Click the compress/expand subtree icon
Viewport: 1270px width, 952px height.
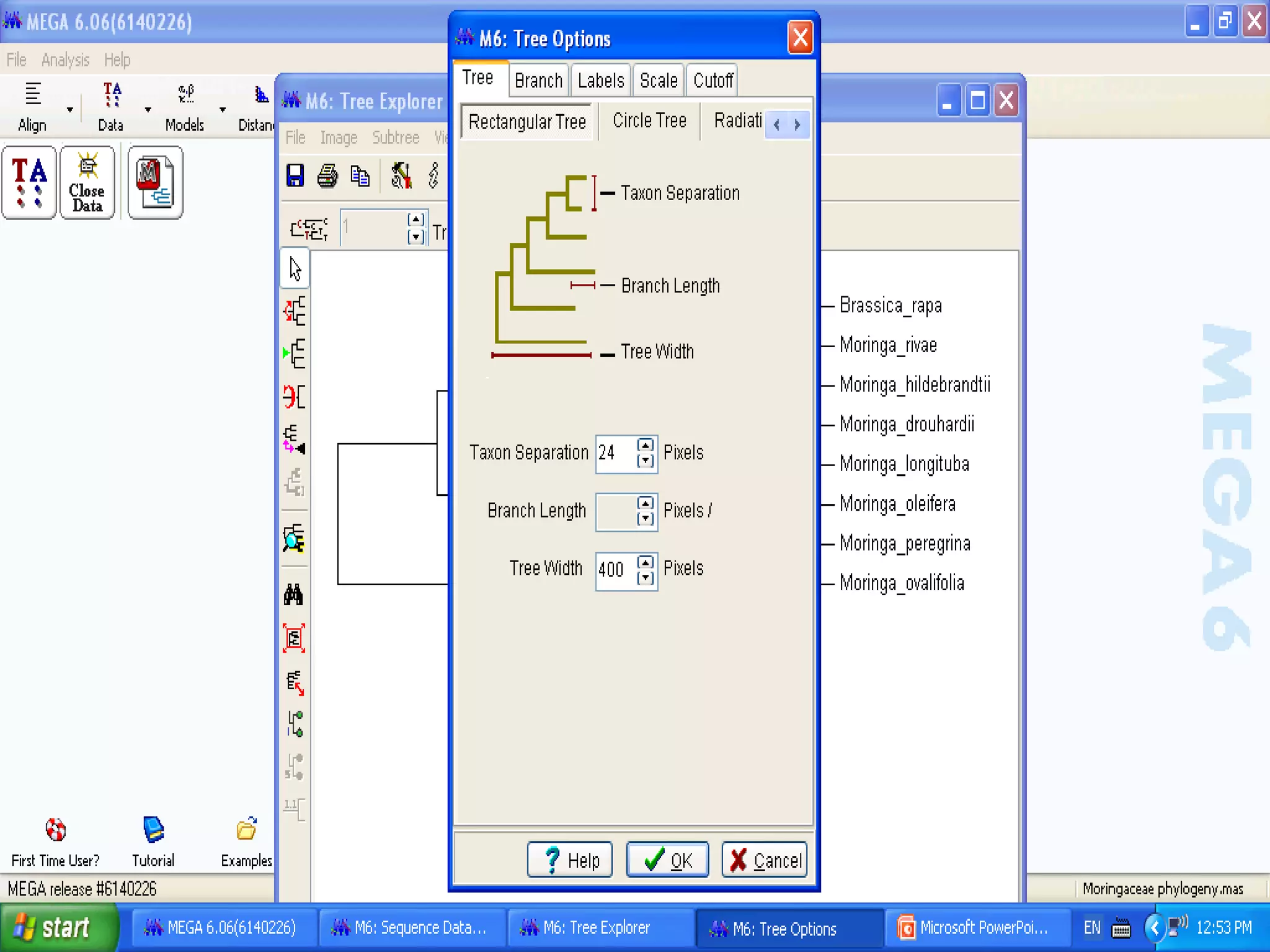(295, 439)
